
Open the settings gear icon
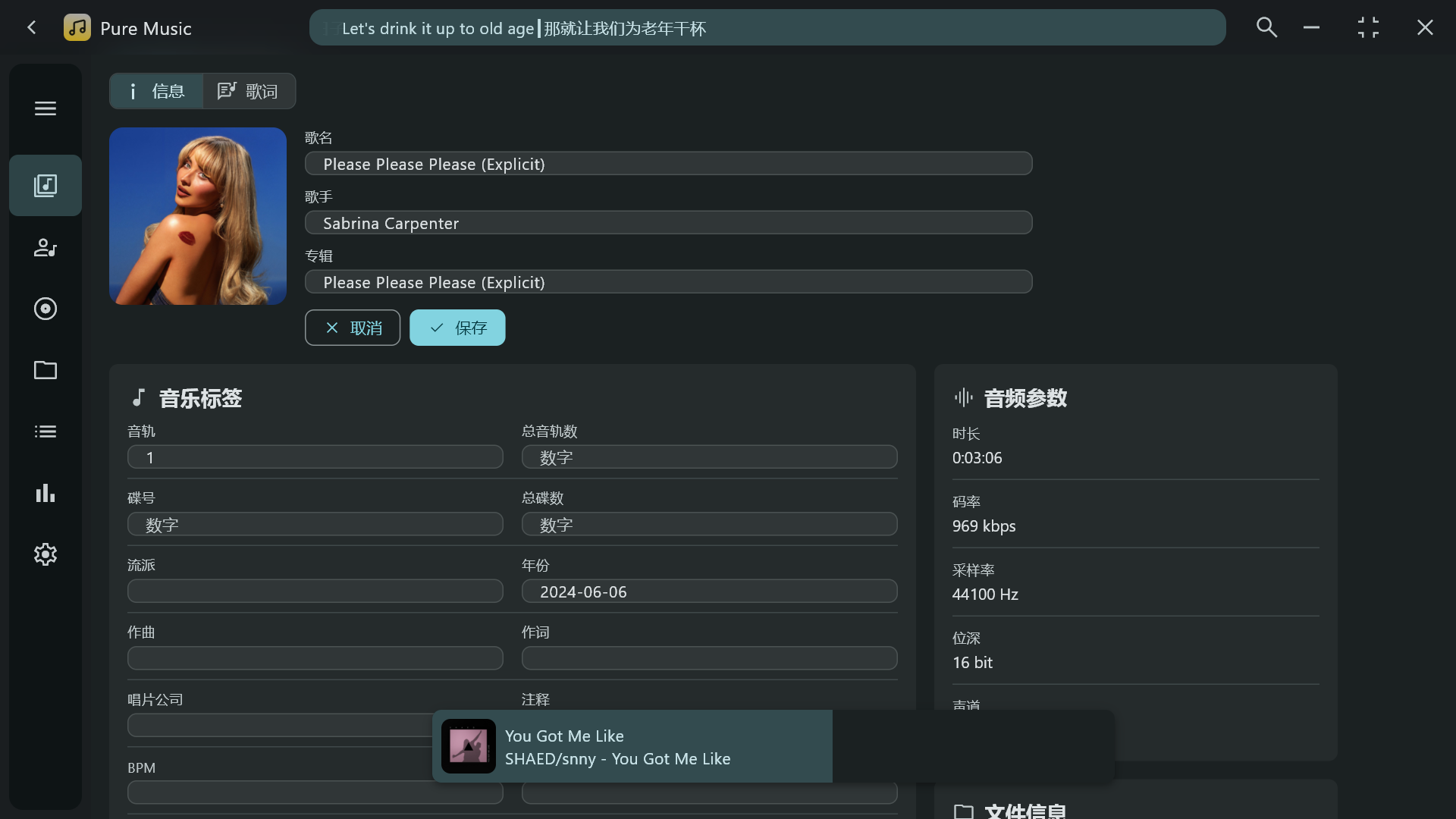click(45, 554)
